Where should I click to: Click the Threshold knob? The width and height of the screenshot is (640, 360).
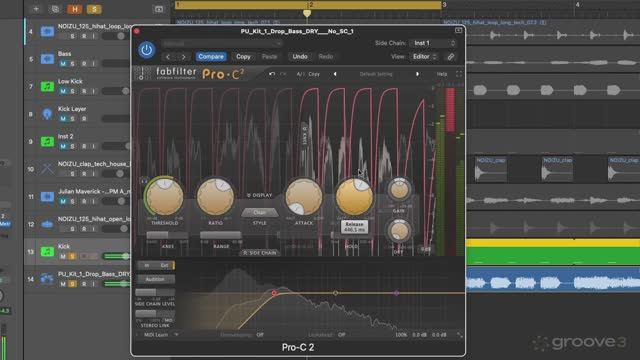165,197
